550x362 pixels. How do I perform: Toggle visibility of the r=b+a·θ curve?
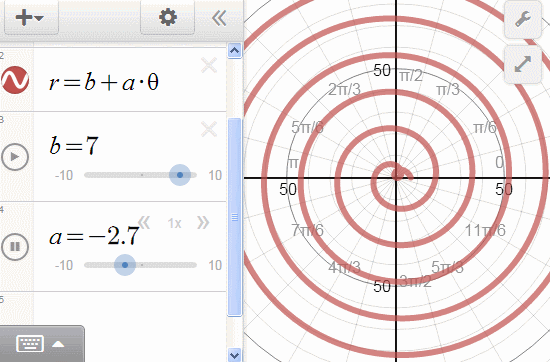point(15,80)
